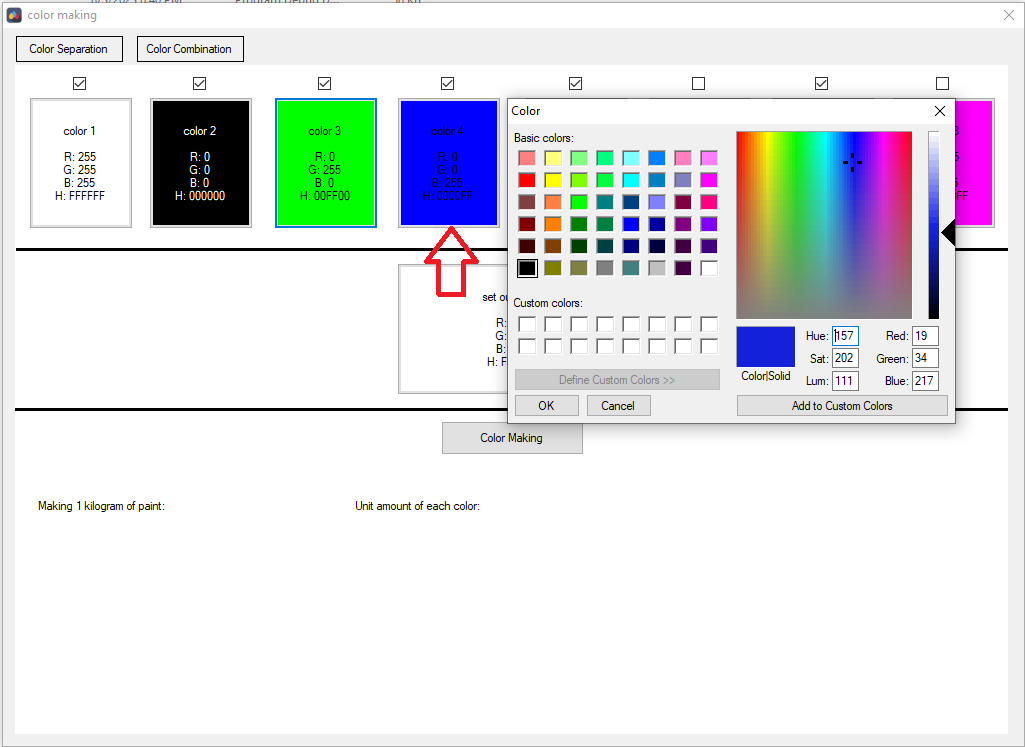Cancel the Color dialog

click(618, 405)
